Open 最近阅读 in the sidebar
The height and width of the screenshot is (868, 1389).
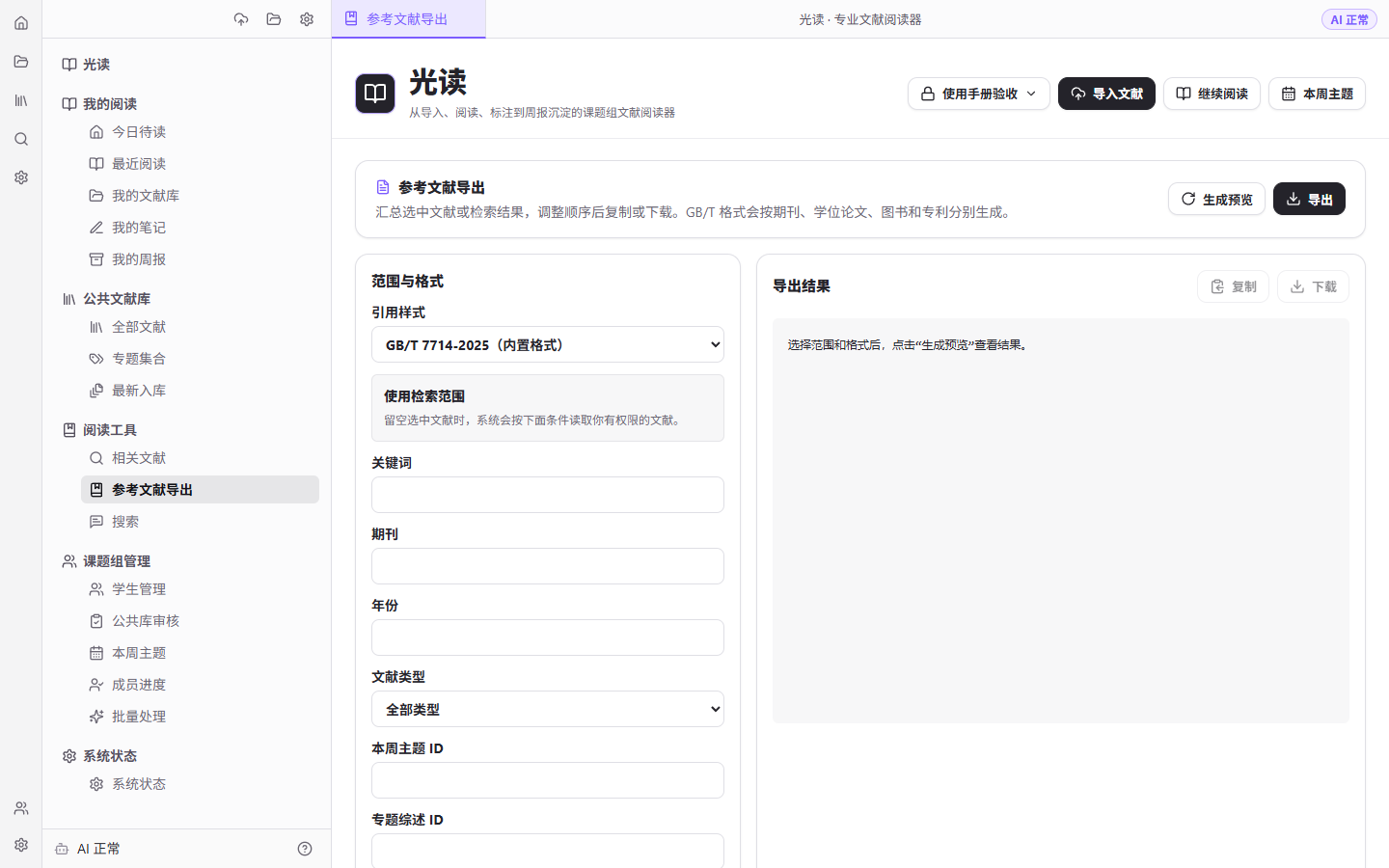coord(200,164)
